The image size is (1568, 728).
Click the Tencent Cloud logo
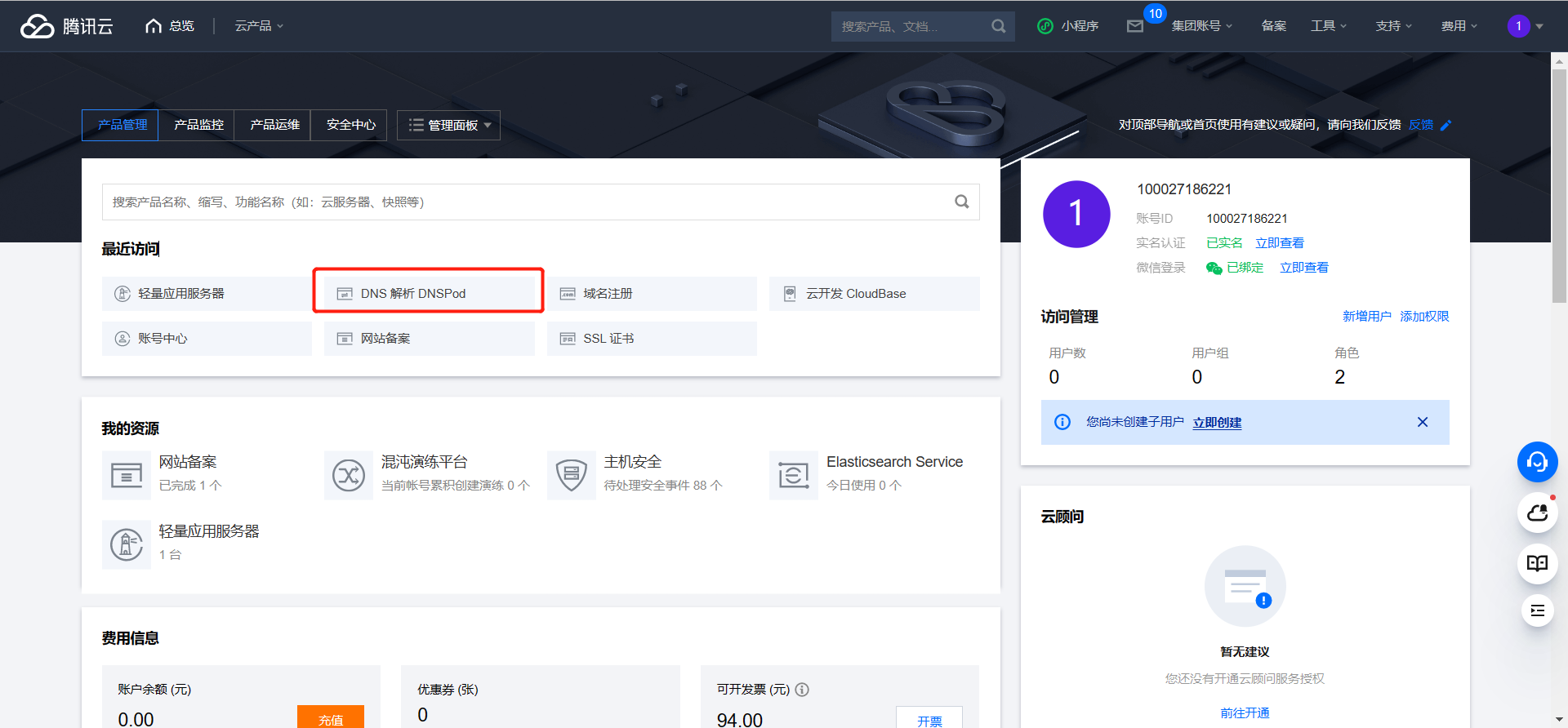tap(67, 26)
